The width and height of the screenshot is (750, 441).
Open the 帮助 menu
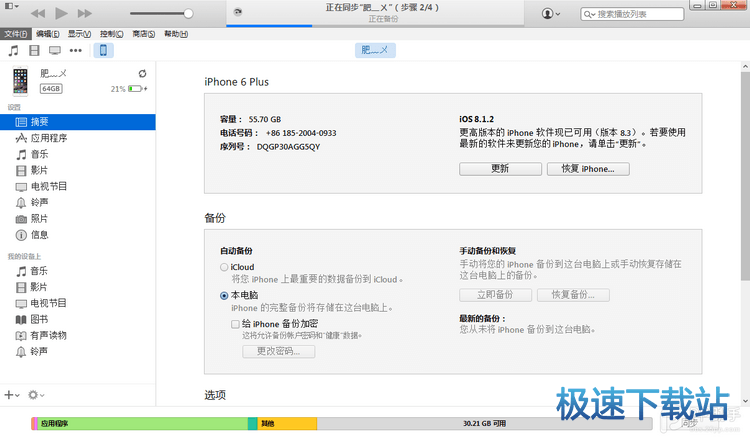(x=176, y=34)
